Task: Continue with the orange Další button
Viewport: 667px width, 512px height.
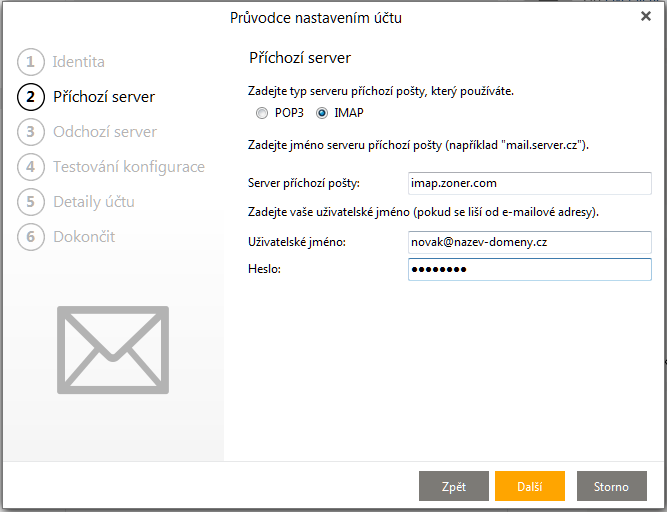Action: coord(529,486)
